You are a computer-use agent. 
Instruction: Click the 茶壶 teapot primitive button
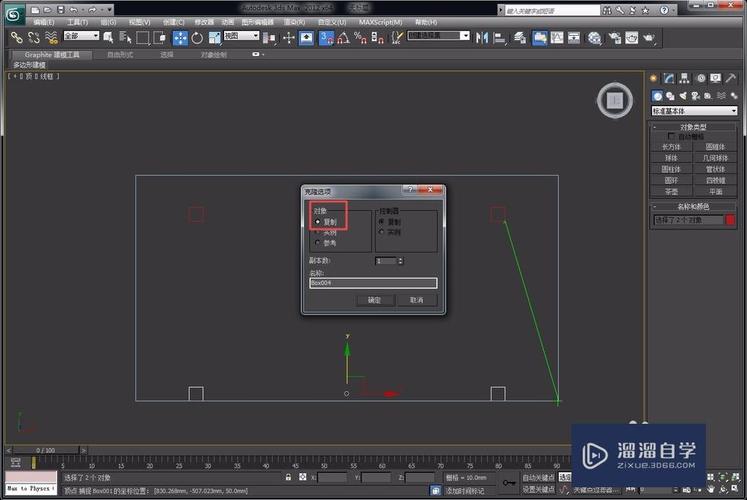(x=671, y=191)
